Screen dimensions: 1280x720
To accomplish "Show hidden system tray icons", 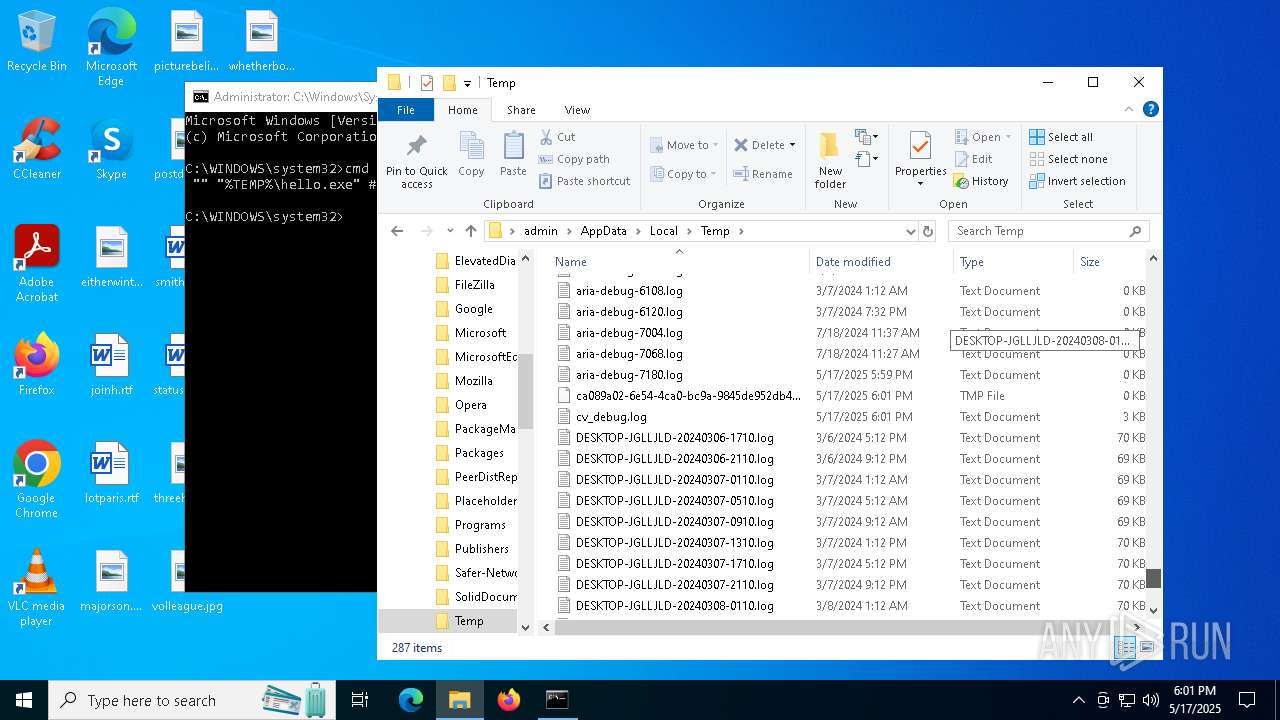I will (x=1078, y=700).
